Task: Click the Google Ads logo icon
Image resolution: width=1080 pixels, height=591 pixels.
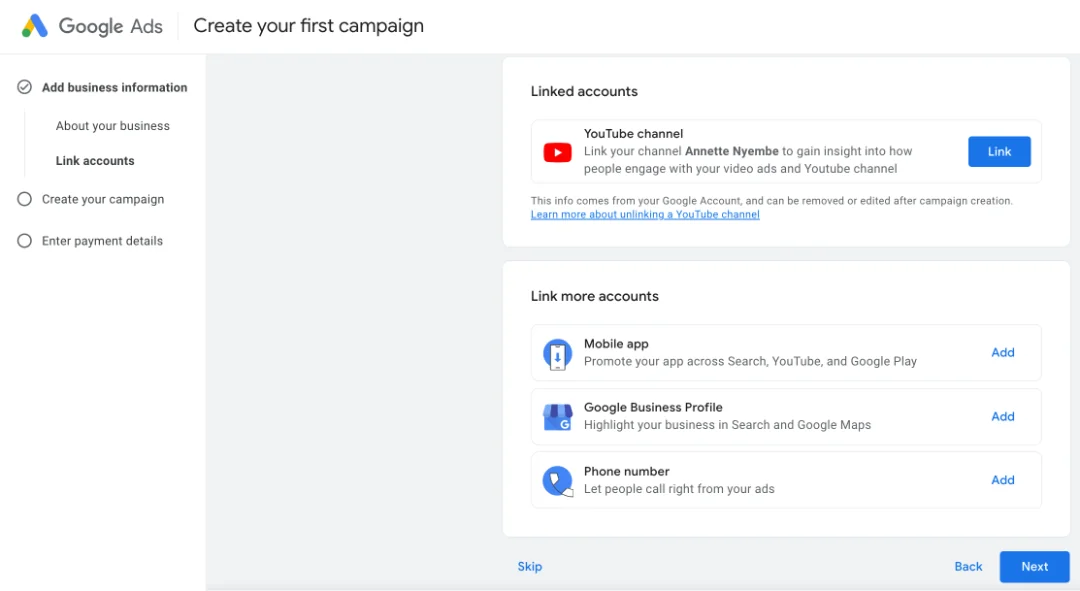Action: pos(34,26)
